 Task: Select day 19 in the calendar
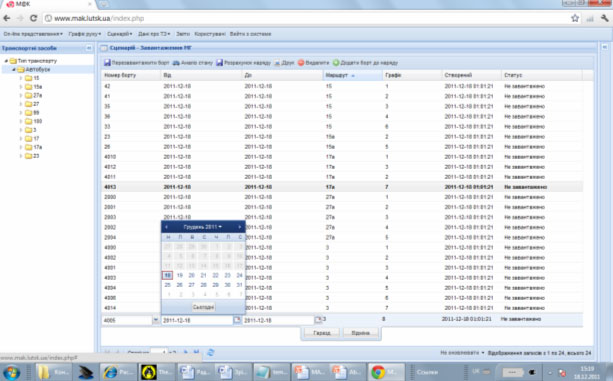point(179,275)
